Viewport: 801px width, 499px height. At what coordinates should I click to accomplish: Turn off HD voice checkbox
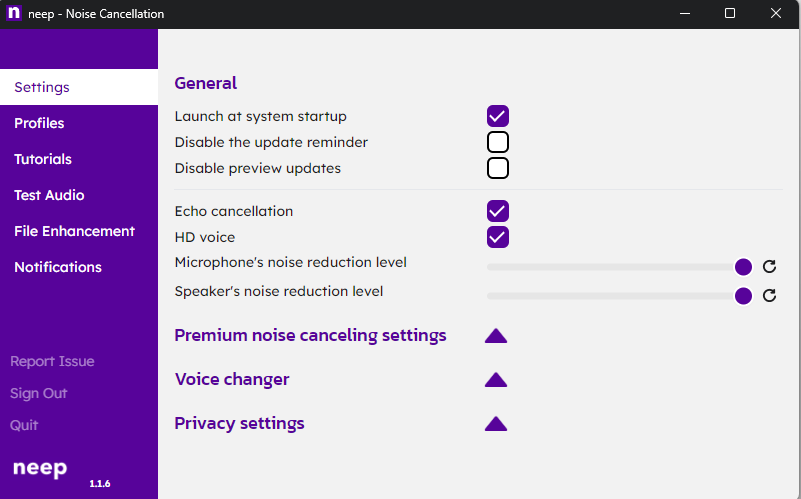coord(498,237)
